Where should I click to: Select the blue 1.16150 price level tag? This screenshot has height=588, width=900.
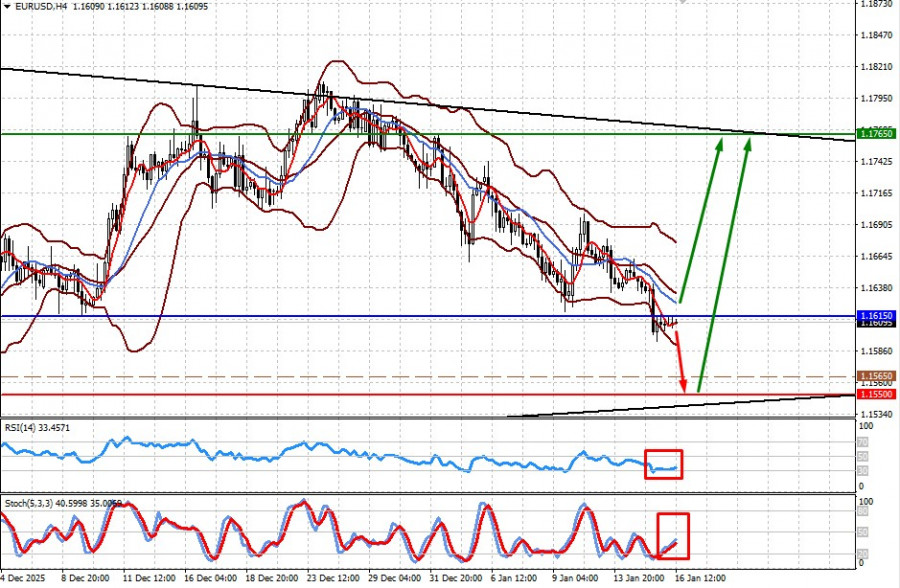pos(876,316)
